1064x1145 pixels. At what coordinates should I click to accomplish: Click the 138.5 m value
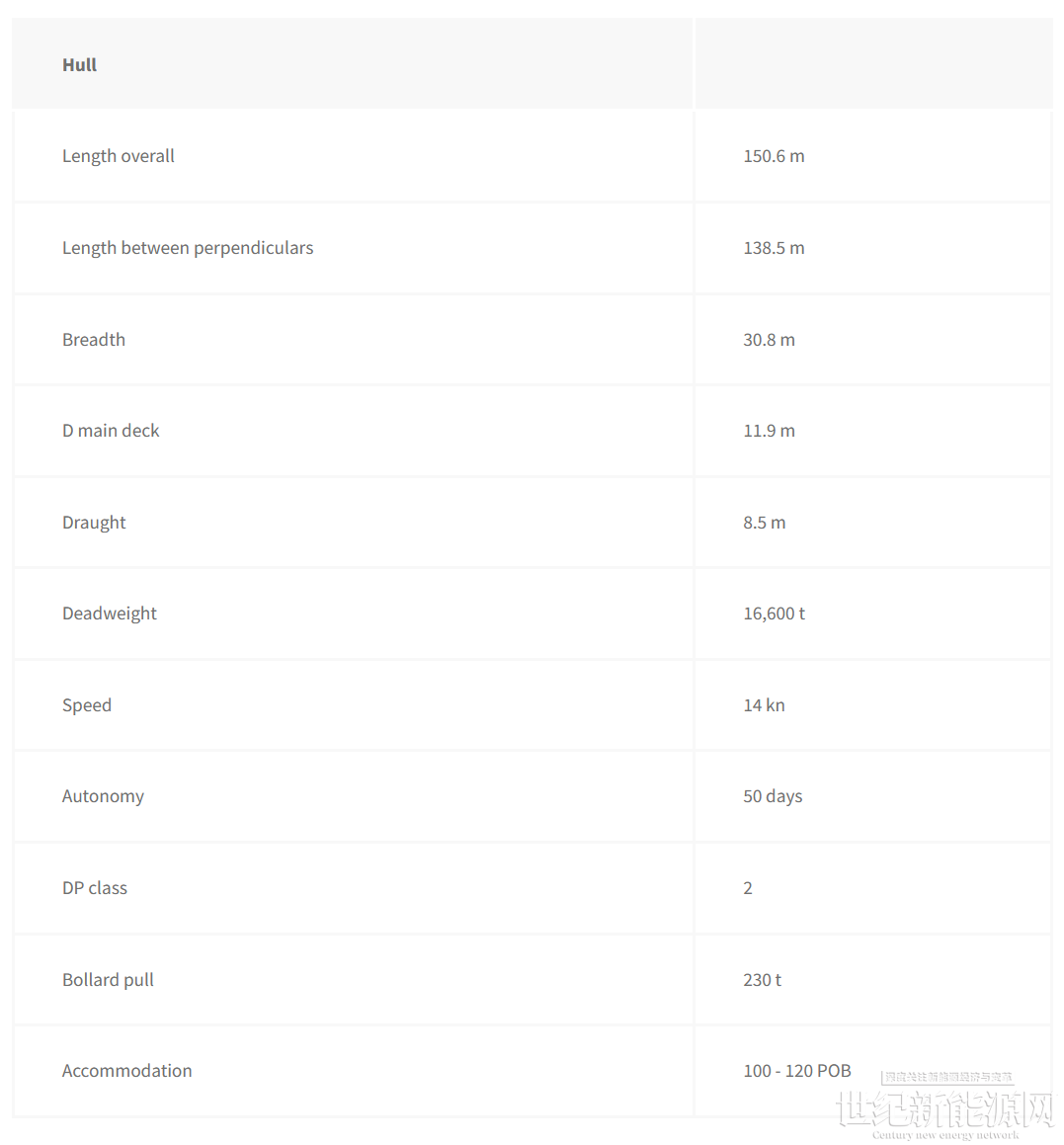pyautogui.click(x=775, y=248)
